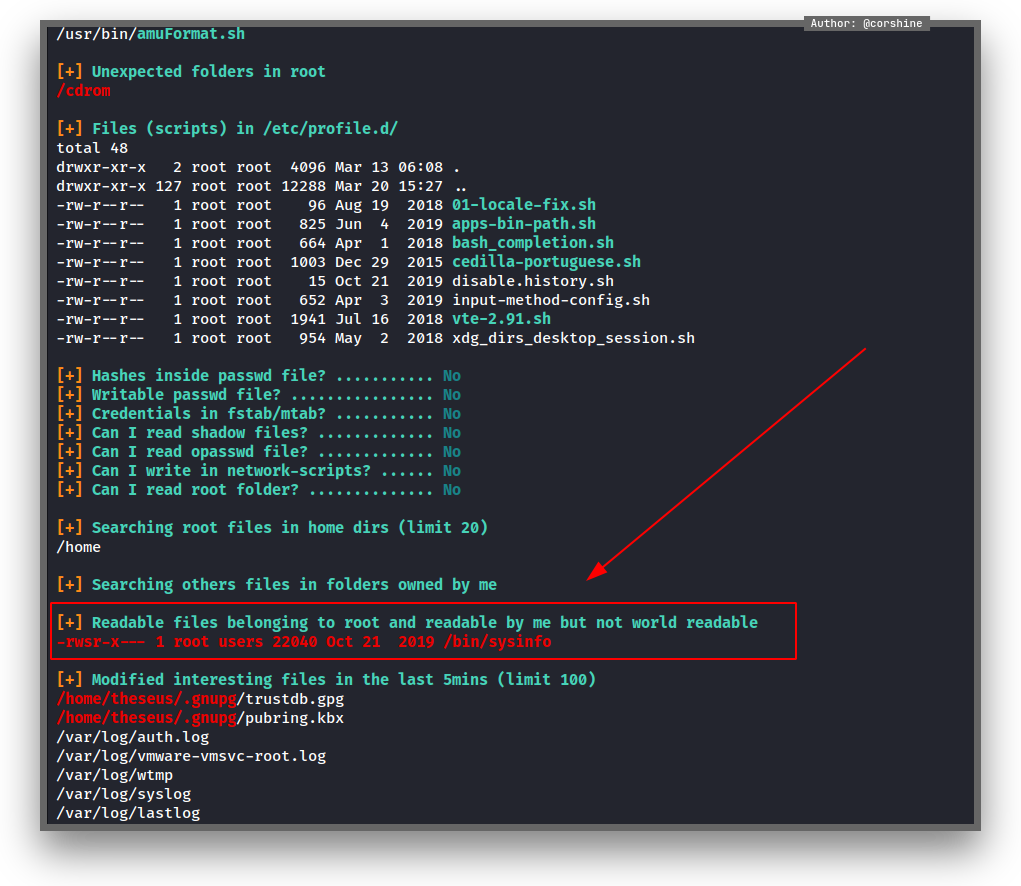
Task: Click the 01-locale-fix.sh file name
Action: [523, 205]
